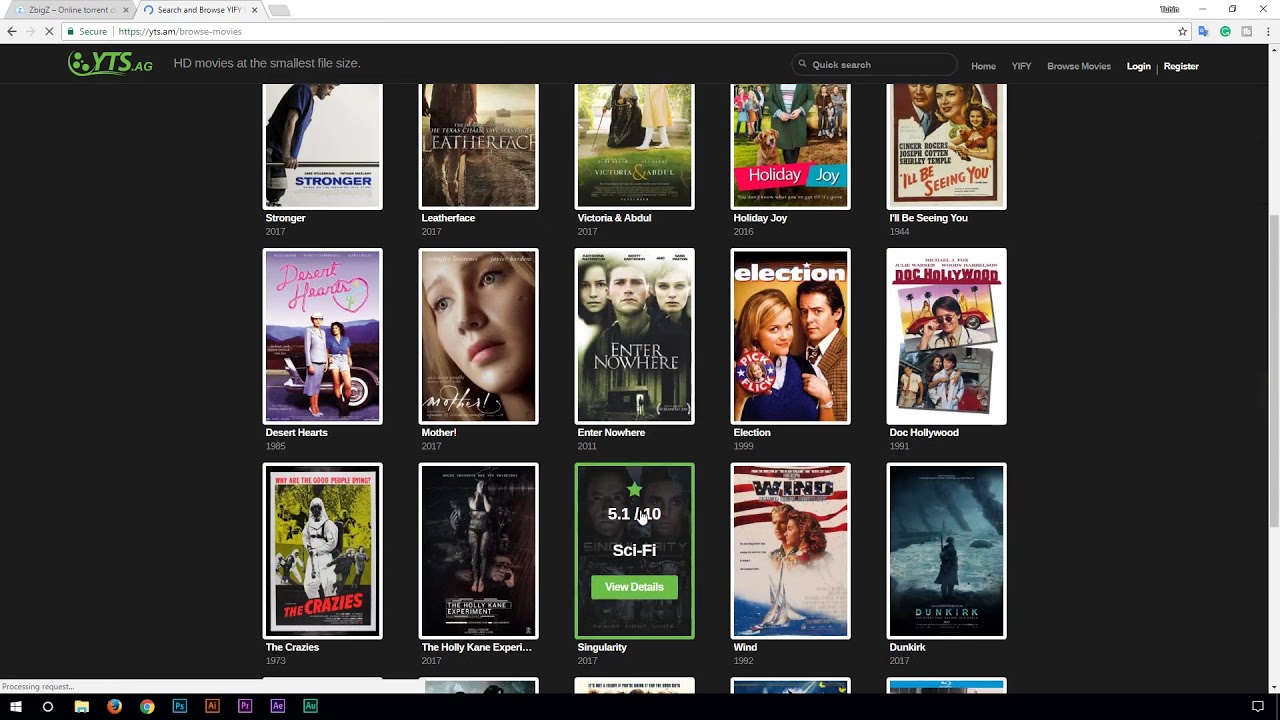The width and height of the screenshot is (1280, 720).
Task: Go to the Home page link
Action: point(983,66)
